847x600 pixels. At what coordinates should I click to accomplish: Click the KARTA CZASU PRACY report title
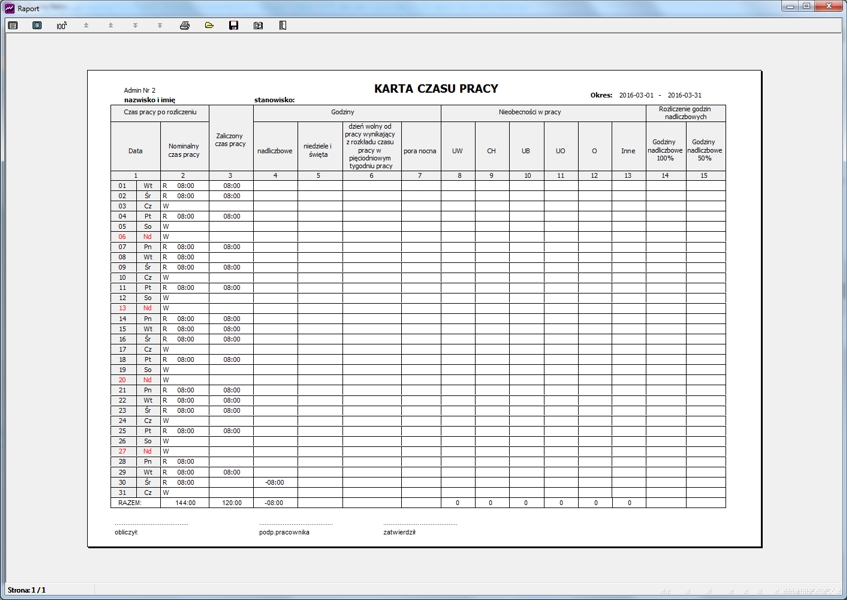coord(435,89)
